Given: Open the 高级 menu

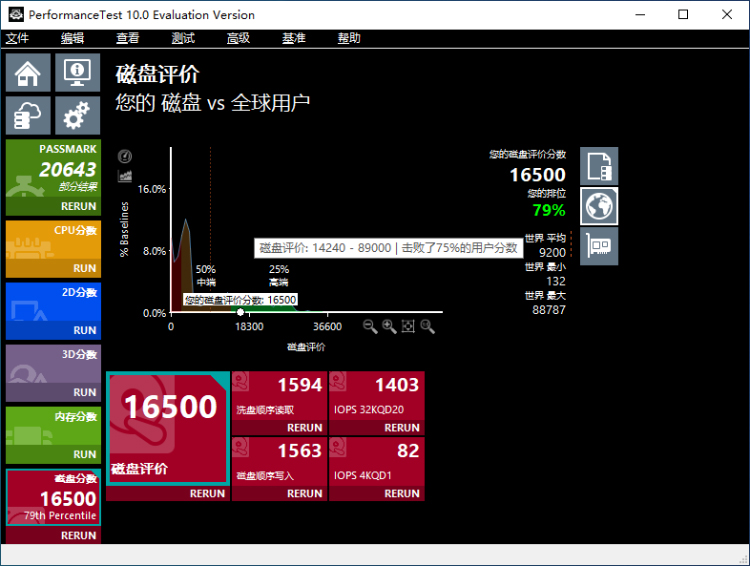Looking at the screenshot, I should coord(238,38).
